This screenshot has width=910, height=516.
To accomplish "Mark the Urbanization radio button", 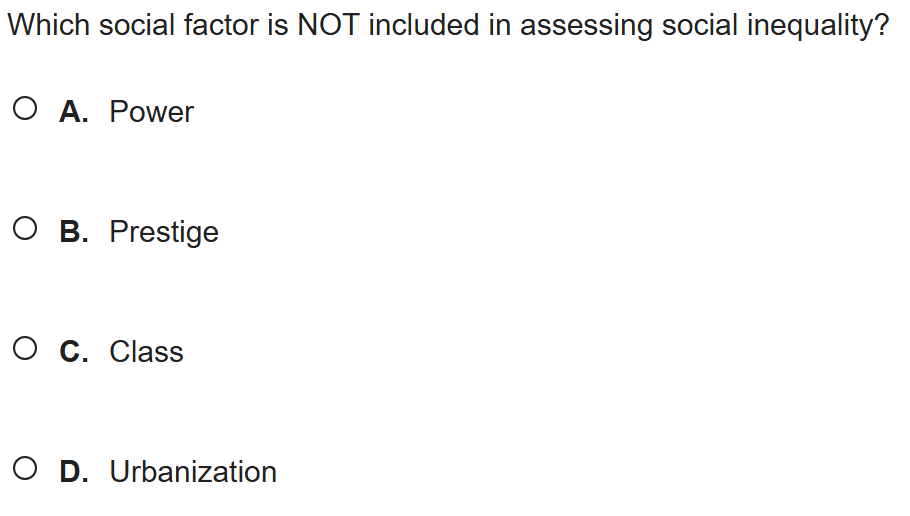I will click(x=27, y=470).
